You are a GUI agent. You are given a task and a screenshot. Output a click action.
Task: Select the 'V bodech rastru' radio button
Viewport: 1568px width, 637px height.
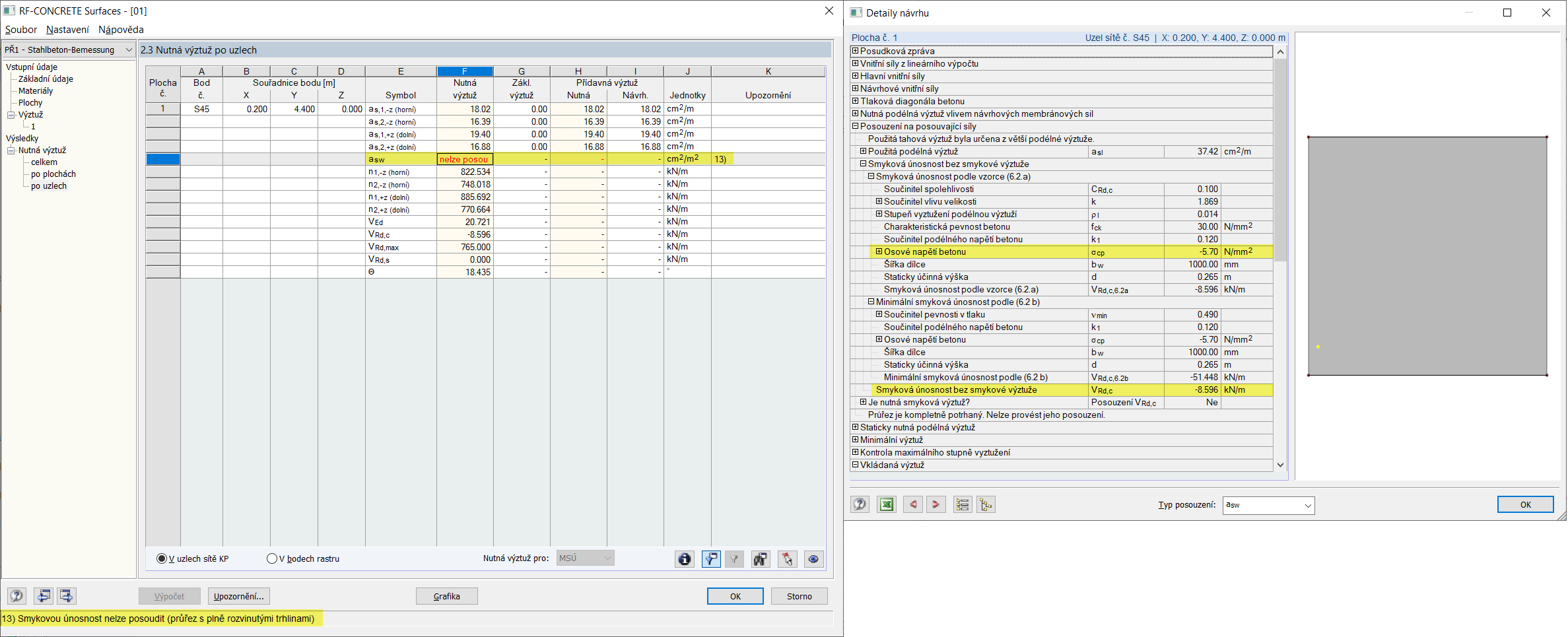tap(272, 558)
